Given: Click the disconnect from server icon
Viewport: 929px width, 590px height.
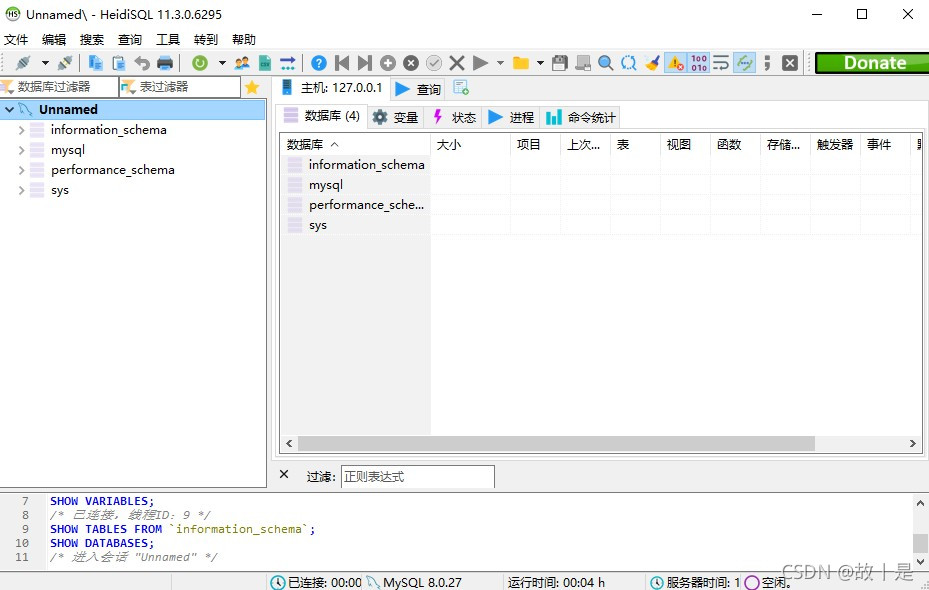Looking at the screenshot, I should coord(65,63).
